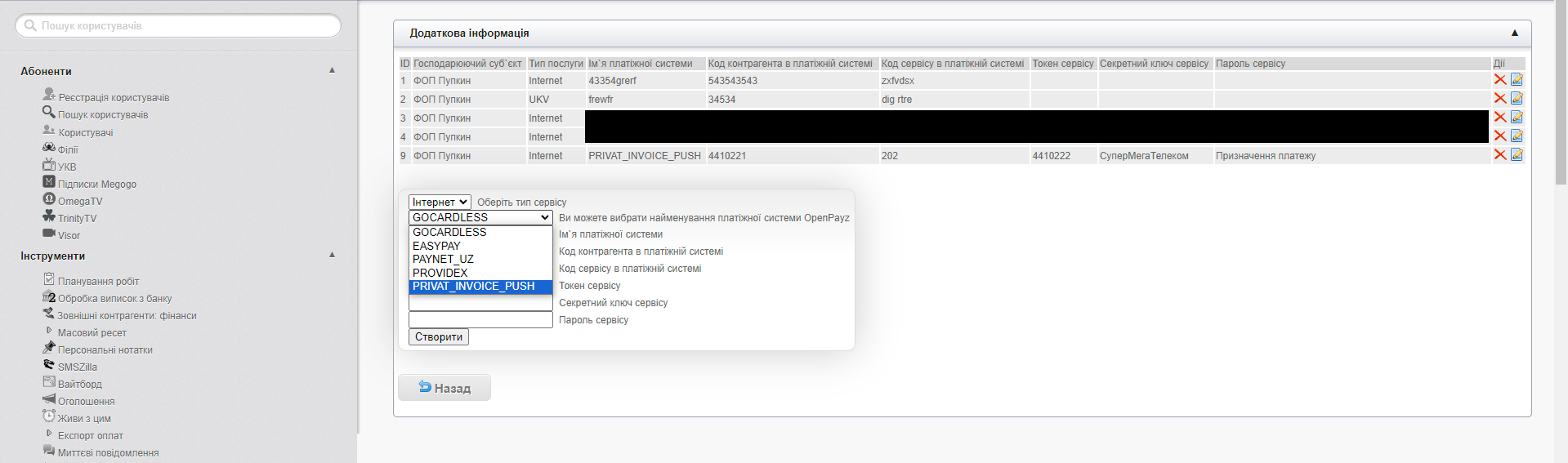
Task: Open the SMSZilla tool
Action: point(77,367)
